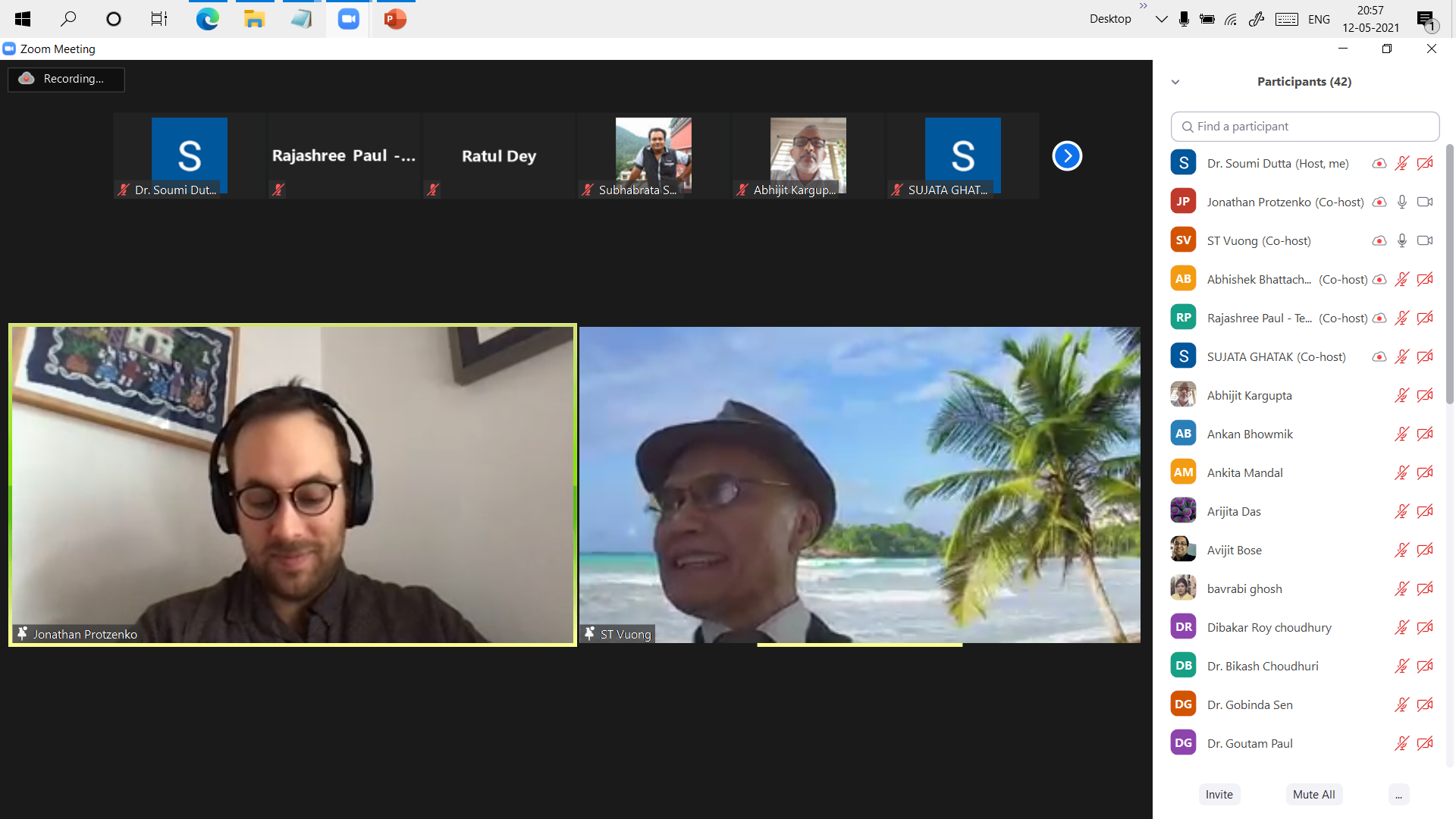Click participant name Dr. Goutam Paul

pyautogui.click(x=1250, y=744)
